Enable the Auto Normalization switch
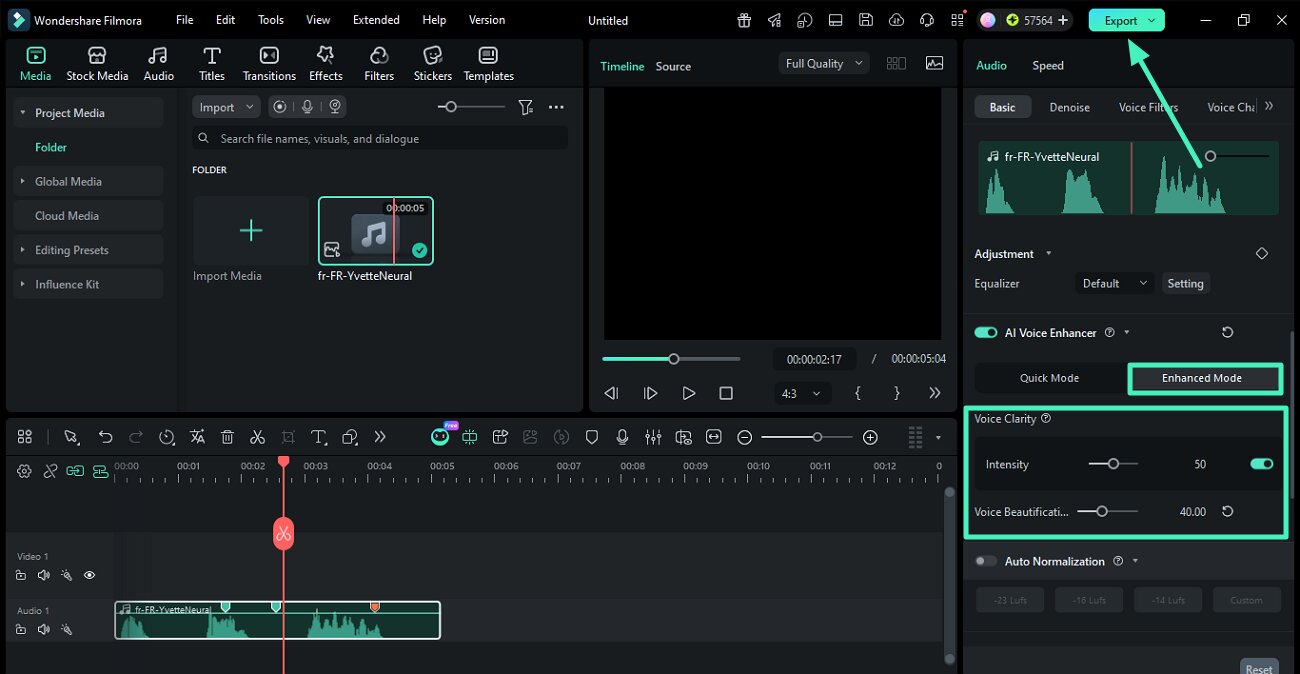Screen dimensions: 1300x674 (x=986, y=561)
